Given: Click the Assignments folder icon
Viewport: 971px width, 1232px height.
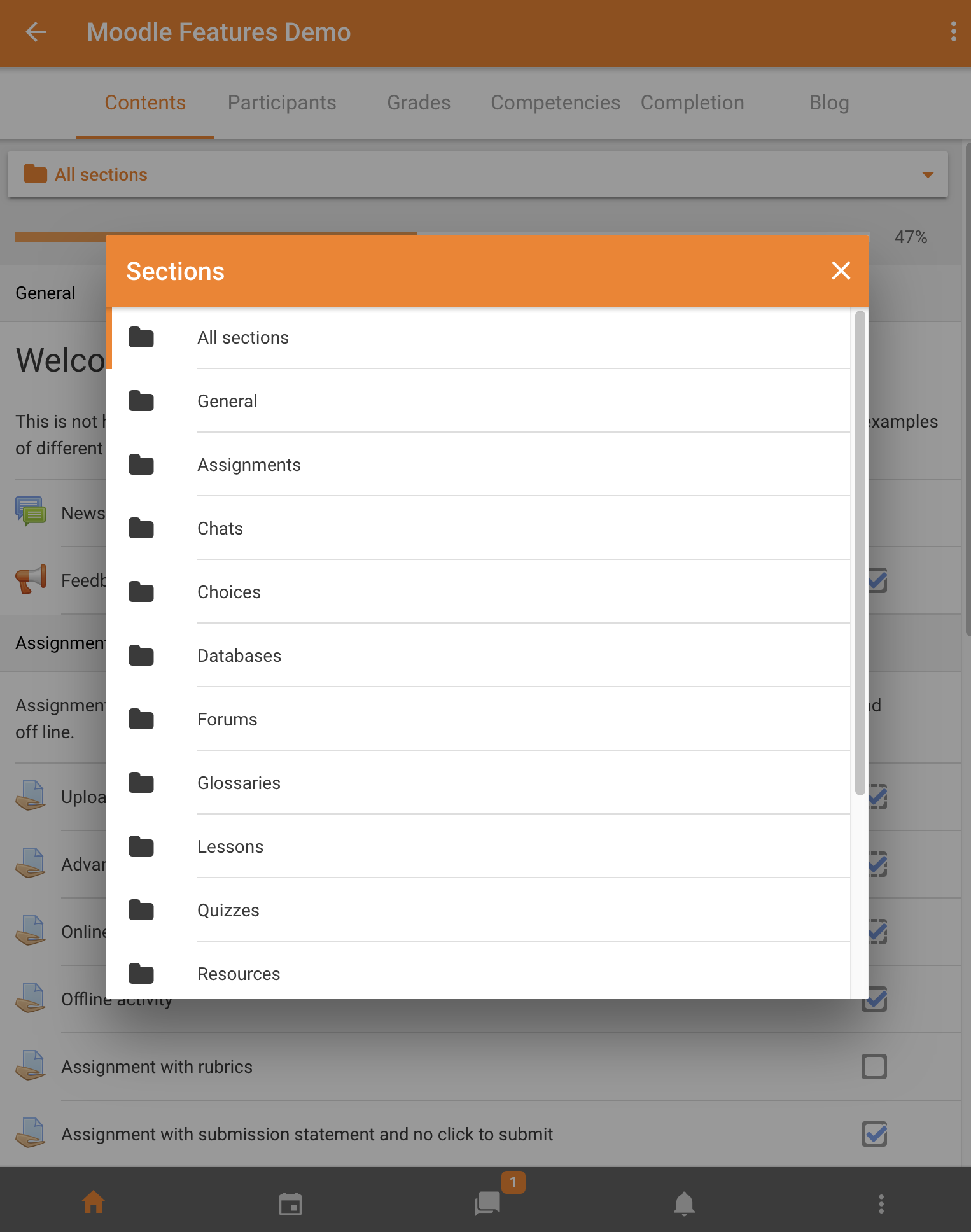Looking at the screenshot, I should [x=141, y=465].
